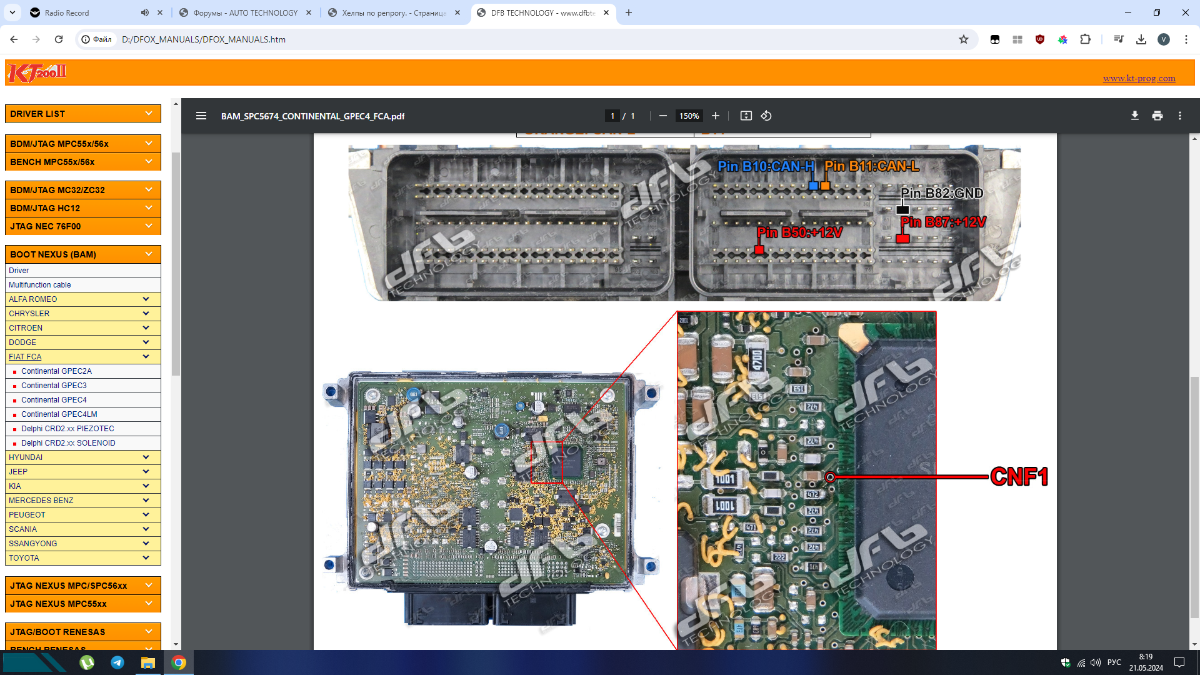Open the Continental GPEC4LM manual
The height and width of the screenshot is (675, 1200).
(x=59, y=414)
